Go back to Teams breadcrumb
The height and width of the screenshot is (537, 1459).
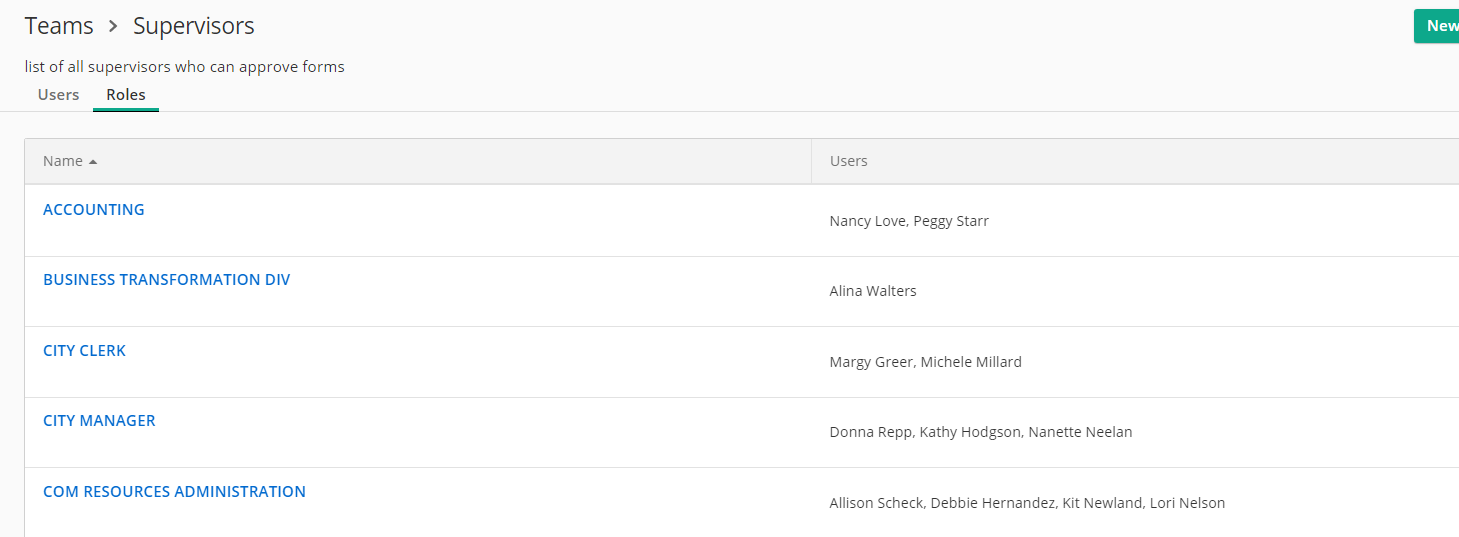(59, 26)
